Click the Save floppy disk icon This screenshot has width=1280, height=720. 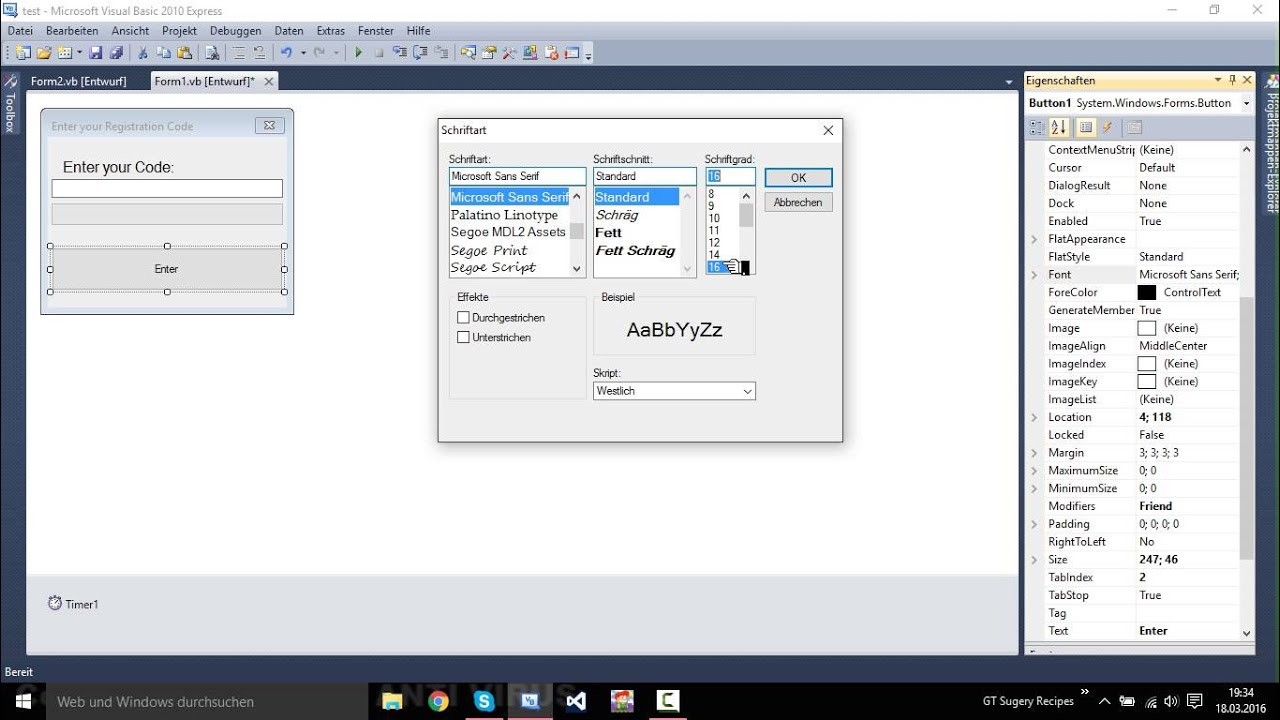point(96,52)
